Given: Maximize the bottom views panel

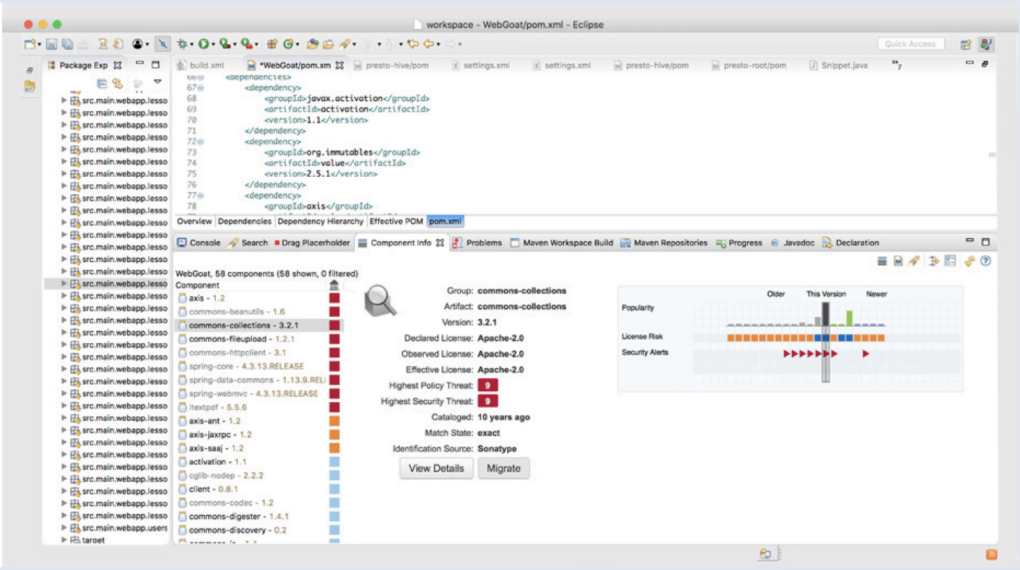Looking at the screenshot, I should [x=986, y=241].
